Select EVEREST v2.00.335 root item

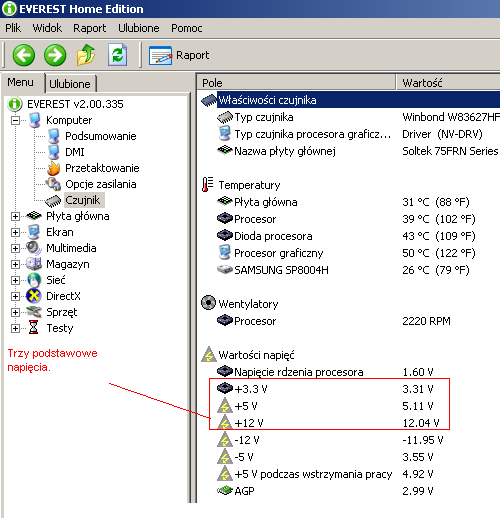pos(75,104)
